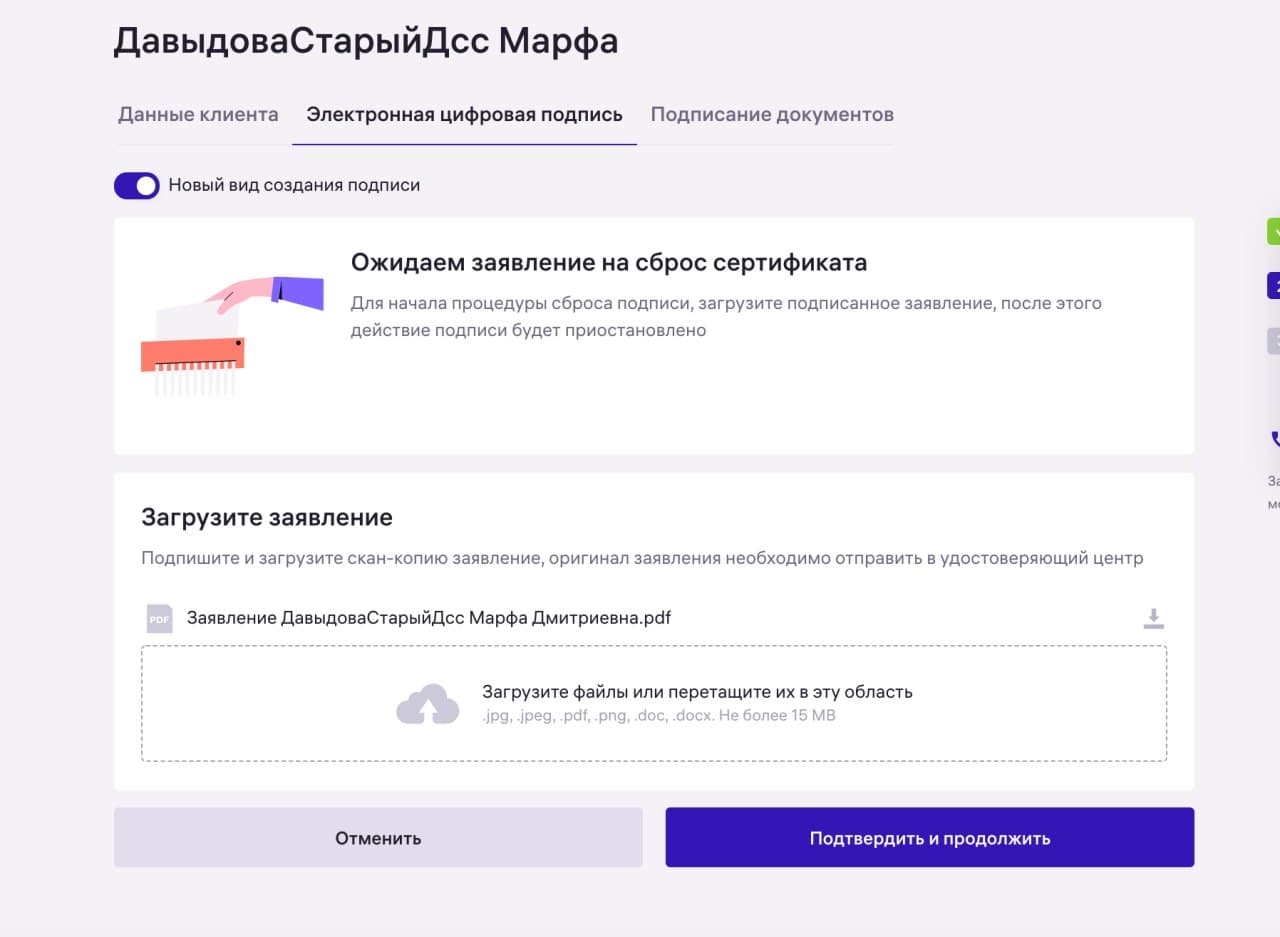
Task: Select the Электронная цифровая подпись tab
Action: (464, 114)
